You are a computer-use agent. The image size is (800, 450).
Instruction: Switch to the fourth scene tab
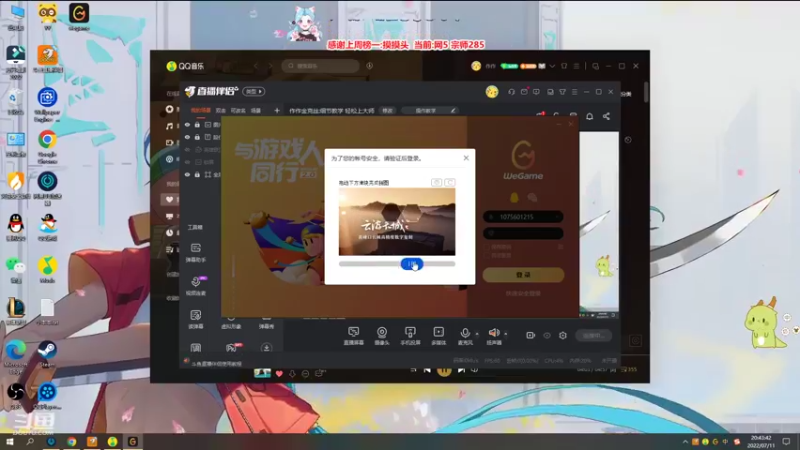pyautogui.click(x=256, y=110)
